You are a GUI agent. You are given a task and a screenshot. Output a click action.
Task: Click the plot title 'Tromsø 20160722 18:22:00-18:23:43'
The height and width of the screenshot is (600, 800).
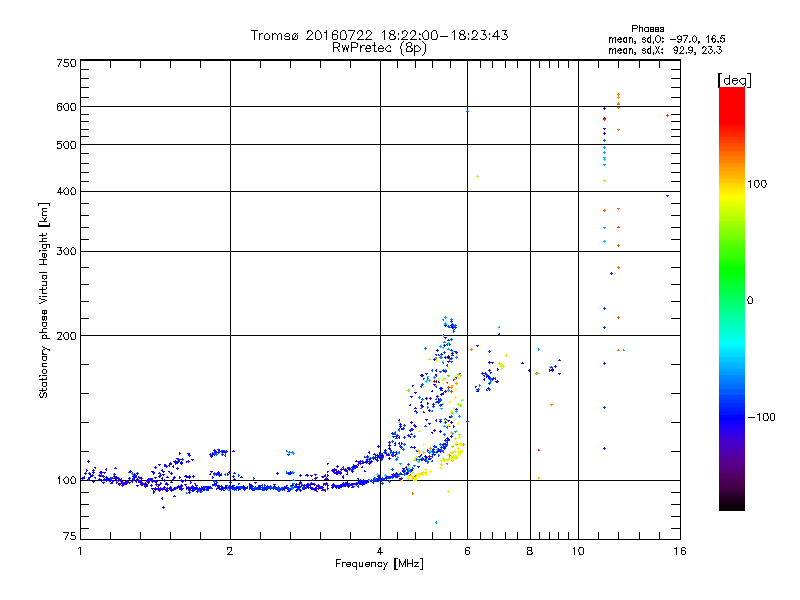click(x=379, y=35)
